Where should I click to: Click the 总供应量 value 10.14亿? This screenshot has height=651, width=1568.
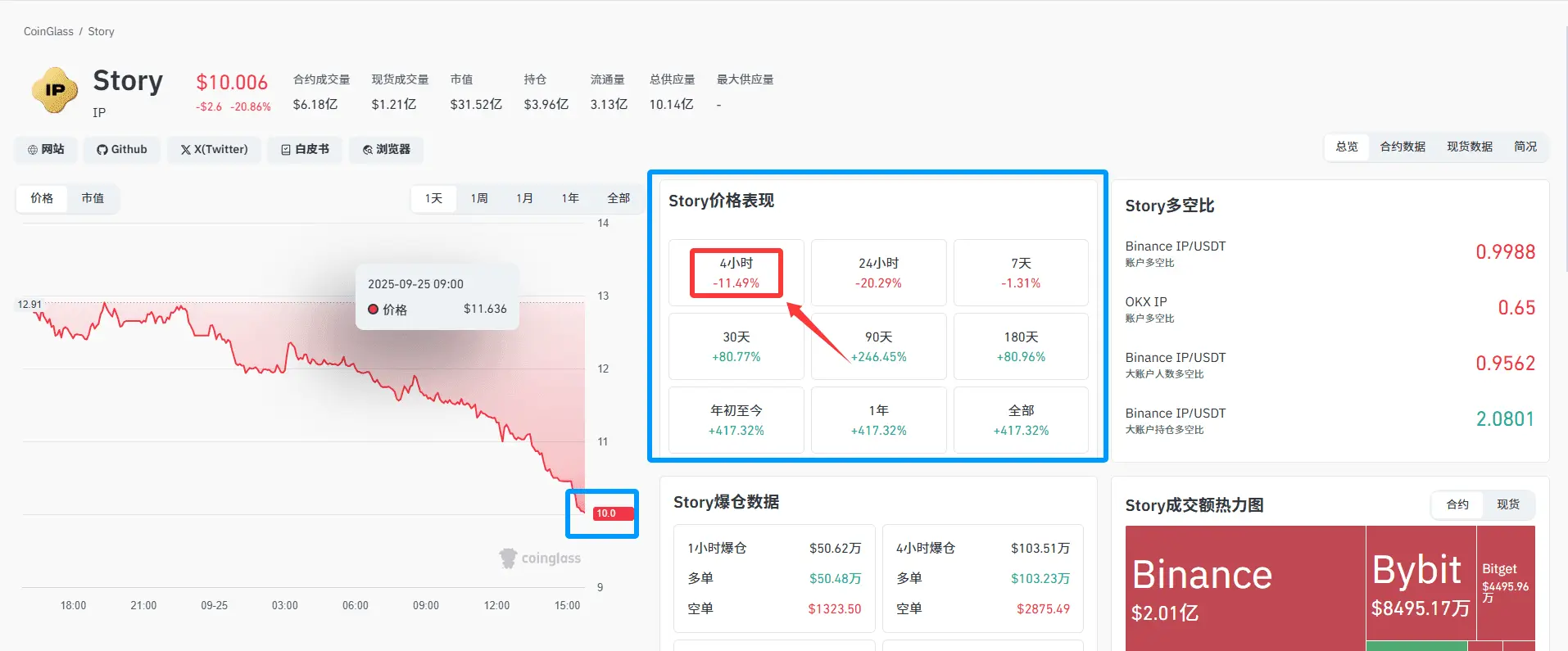[671, 105]
